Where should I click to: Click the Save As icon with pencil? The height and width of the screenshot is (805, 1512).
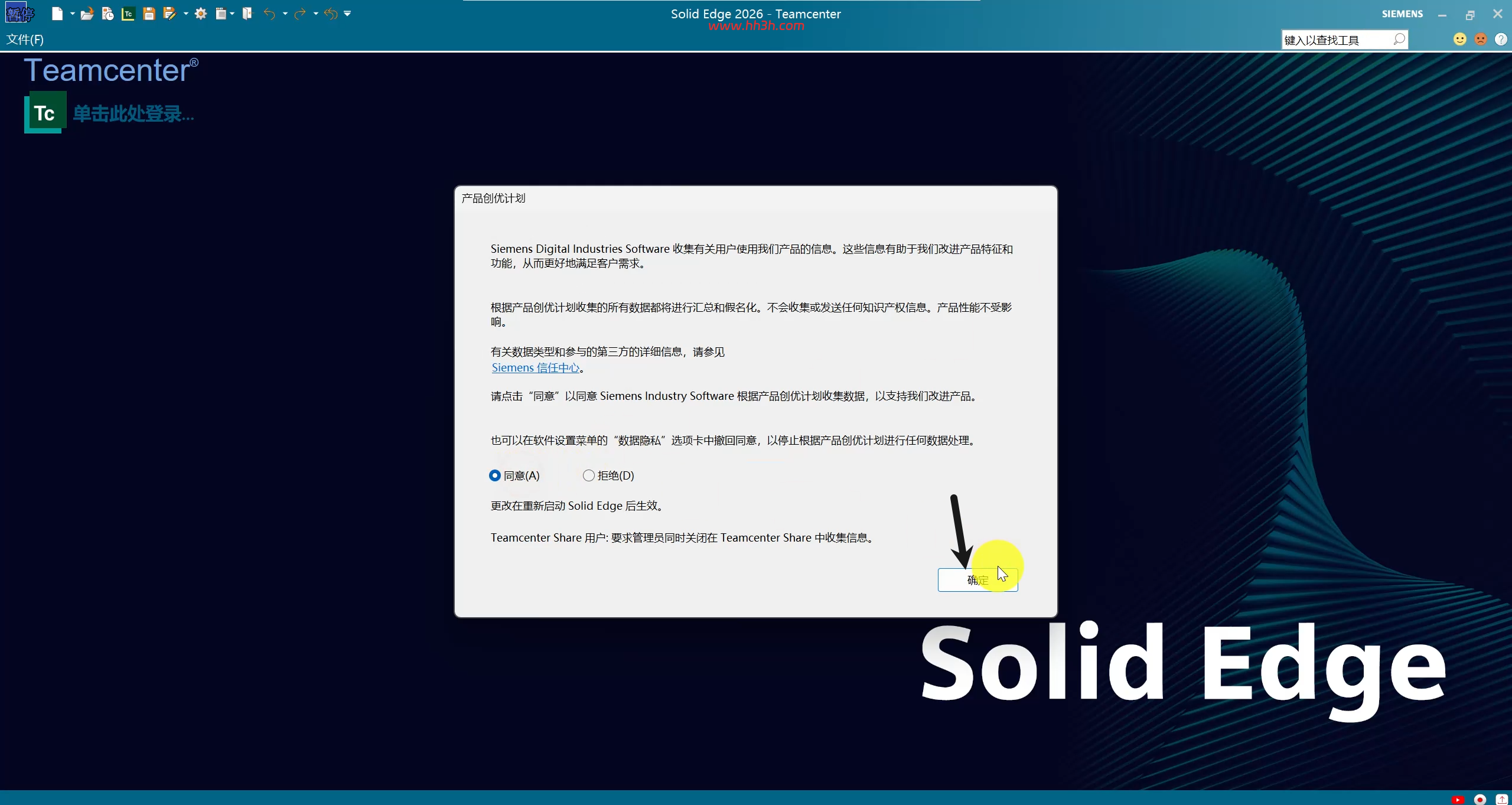(x=170, y=14)
